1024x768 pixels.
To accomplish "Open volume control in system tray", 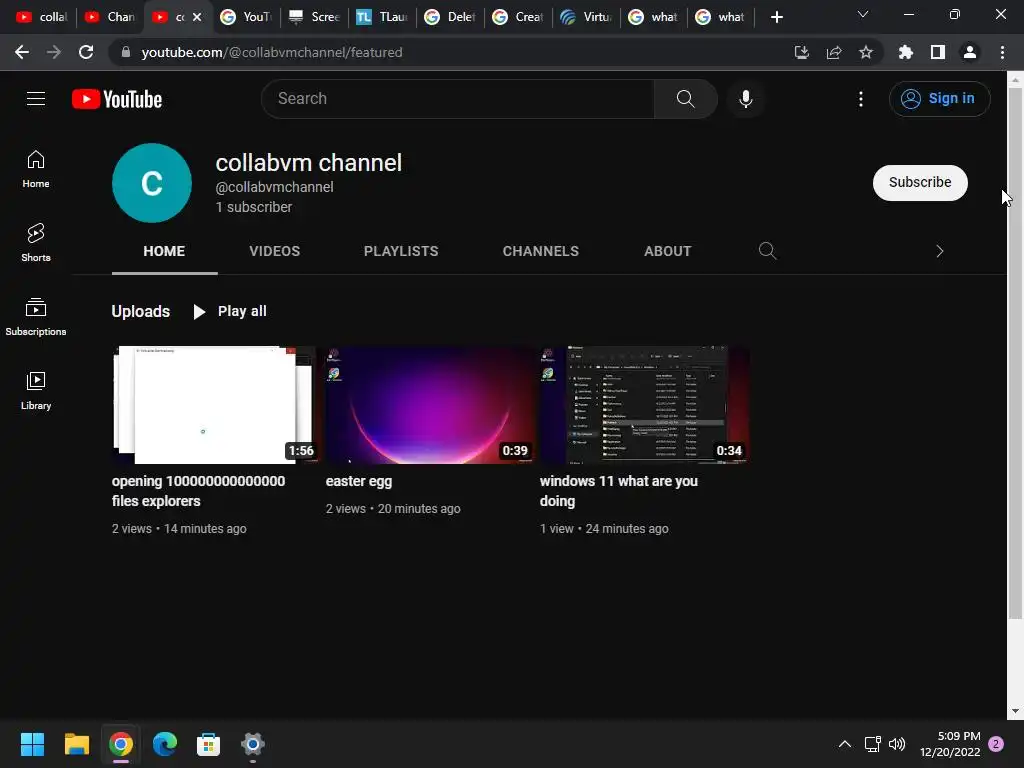I will click(x=897, y=744).
